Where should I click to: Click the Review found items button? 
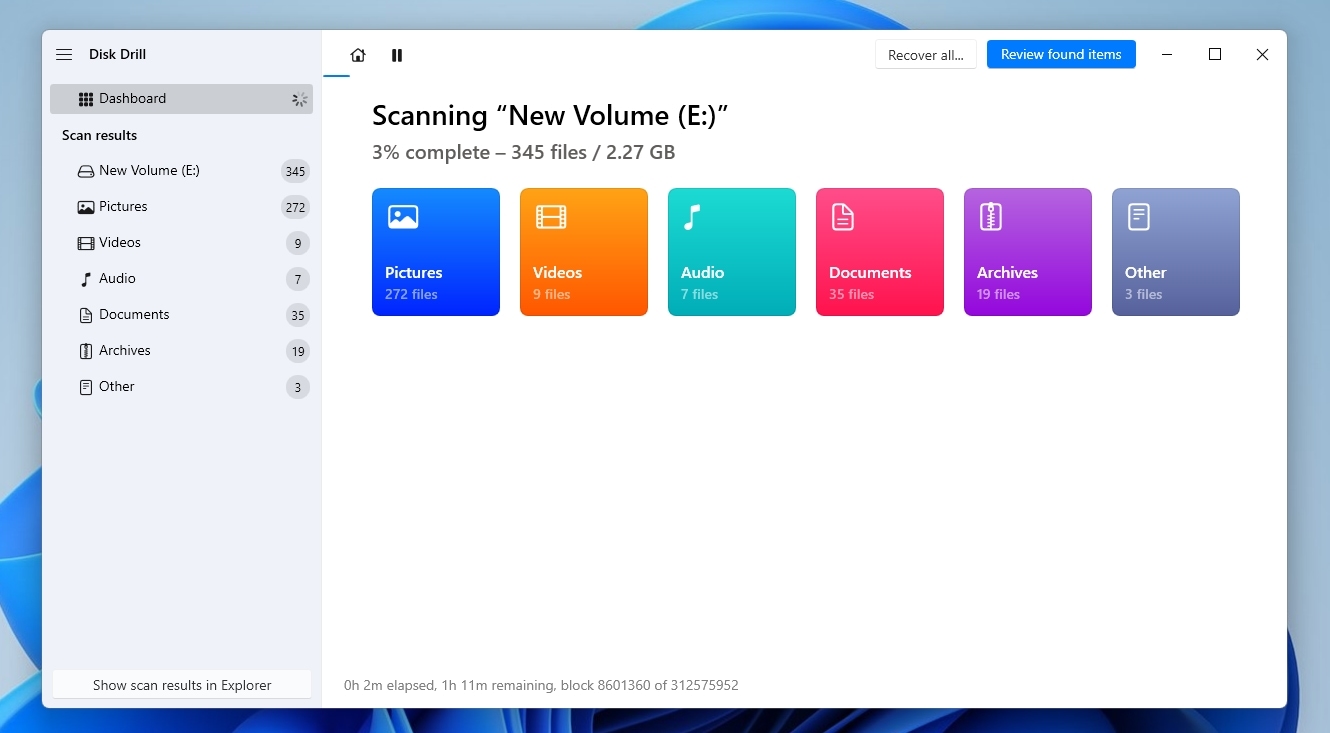click(x=1061, y=54)
